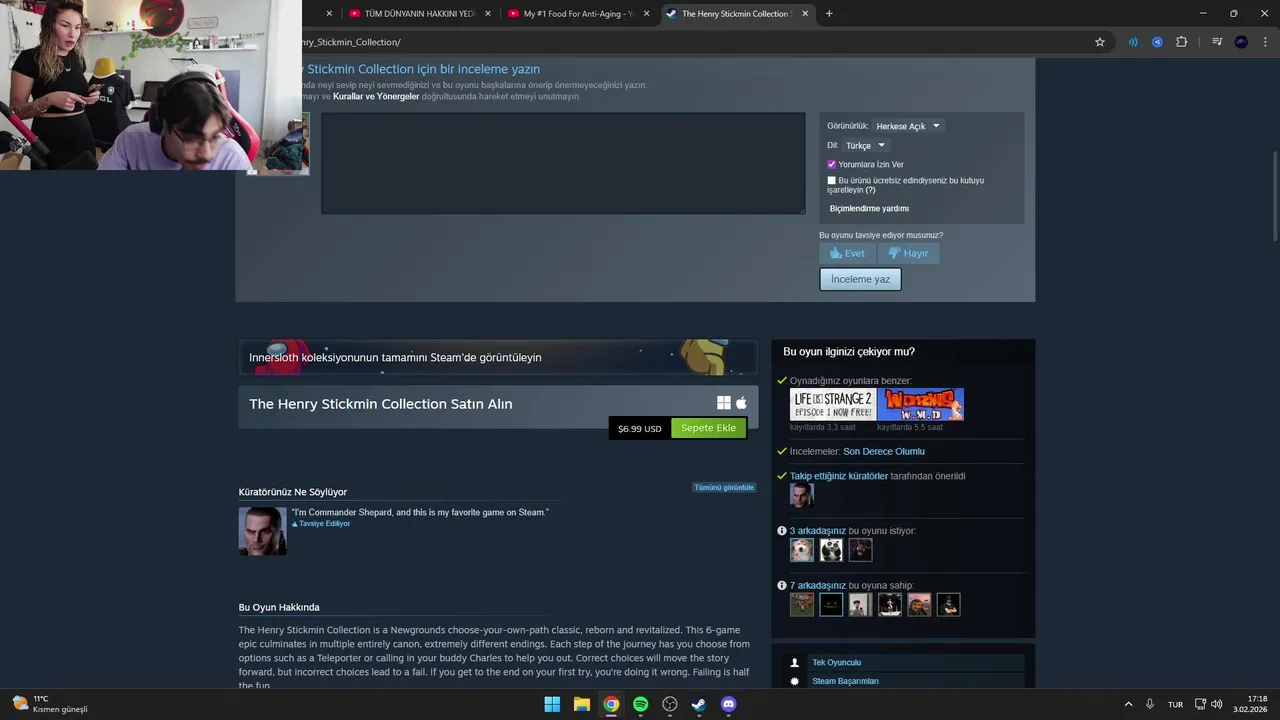Choose Hayır thumbs-down button
Image resolution: width=1280 pixels, height=720 pixels.
(908, 253)
